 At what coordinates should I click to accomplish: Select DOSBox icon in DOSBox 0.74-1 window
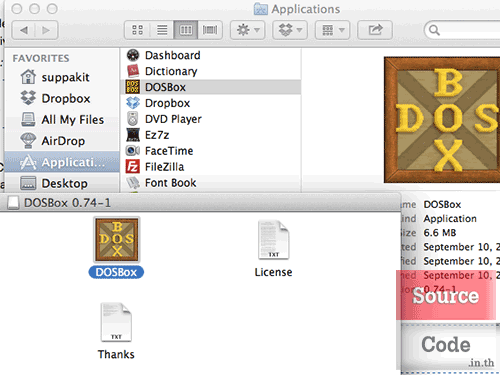pos(117,239)
